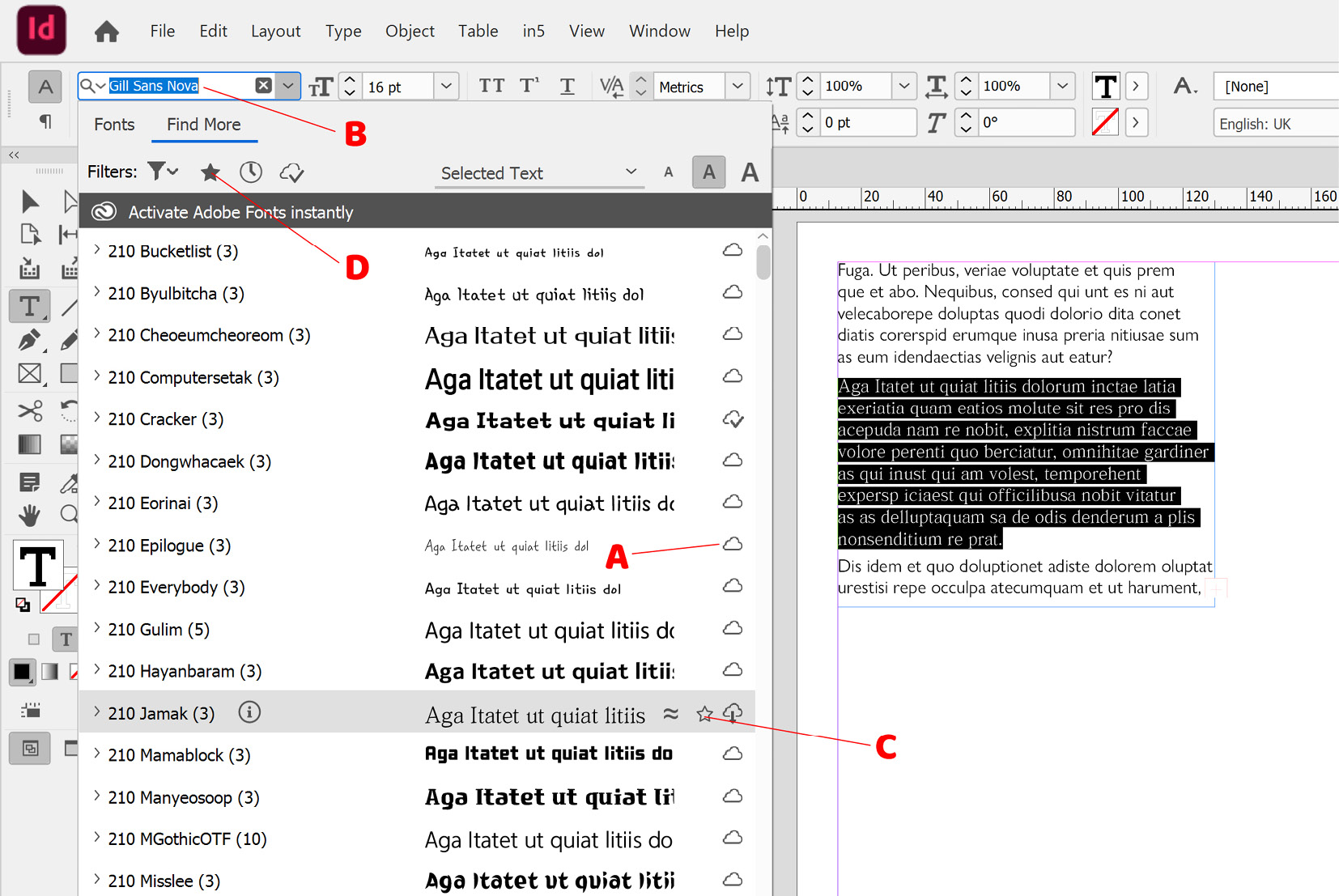Expand the 210 Computersetak font family
The height and width of the screenshot is (896, 1339).
tap(97, 376)
